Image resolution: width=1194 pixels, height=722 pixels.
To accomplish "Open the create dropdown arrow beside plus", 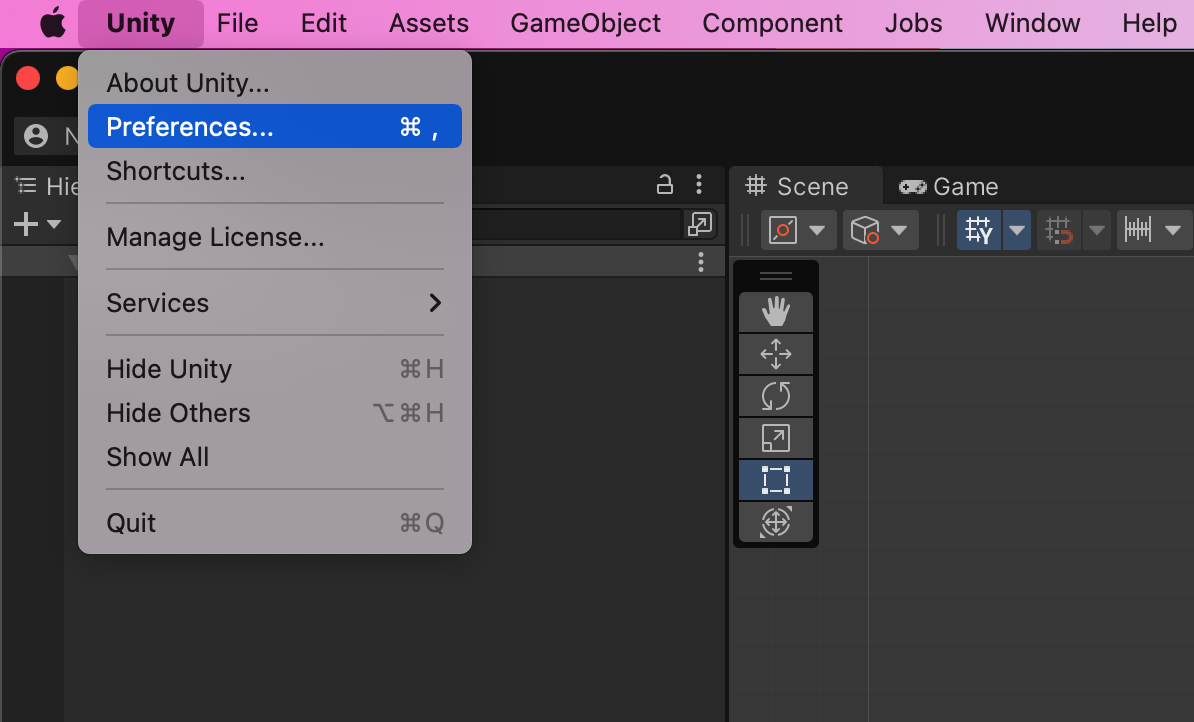I will click(x=54, y=225).
